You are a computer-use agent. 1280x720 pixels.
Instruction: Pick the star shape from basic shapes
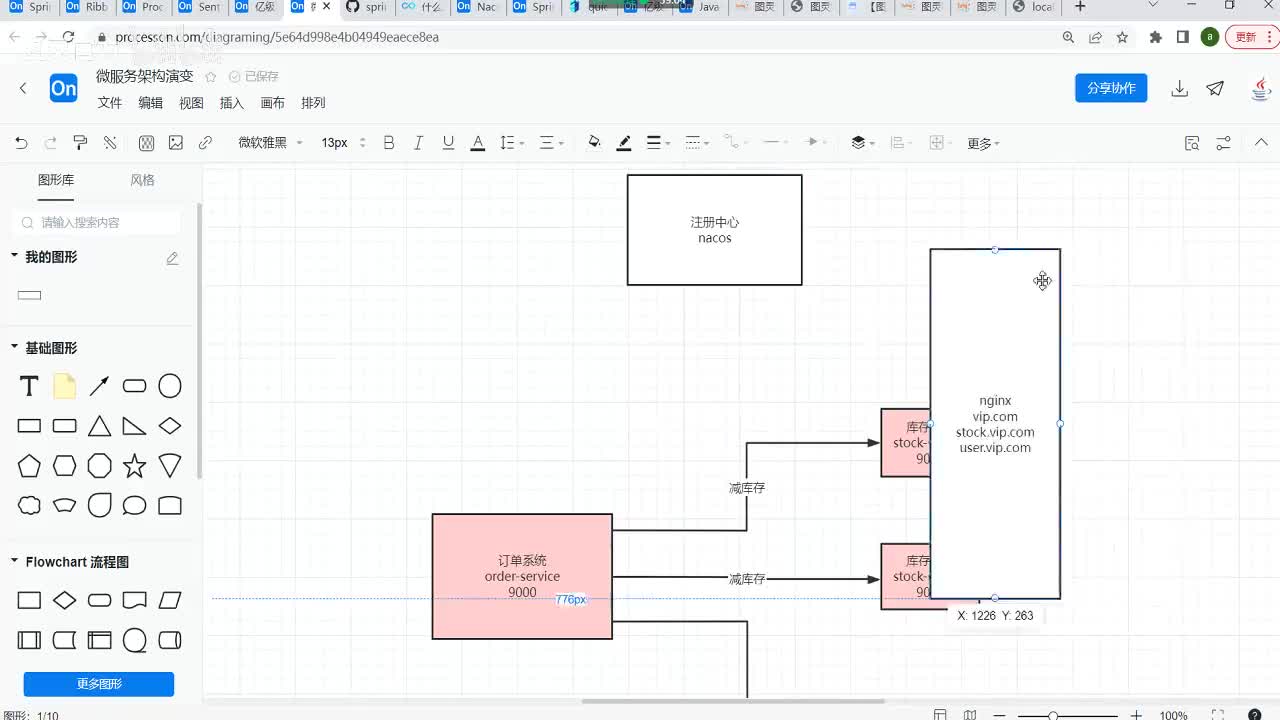[135, 466]
